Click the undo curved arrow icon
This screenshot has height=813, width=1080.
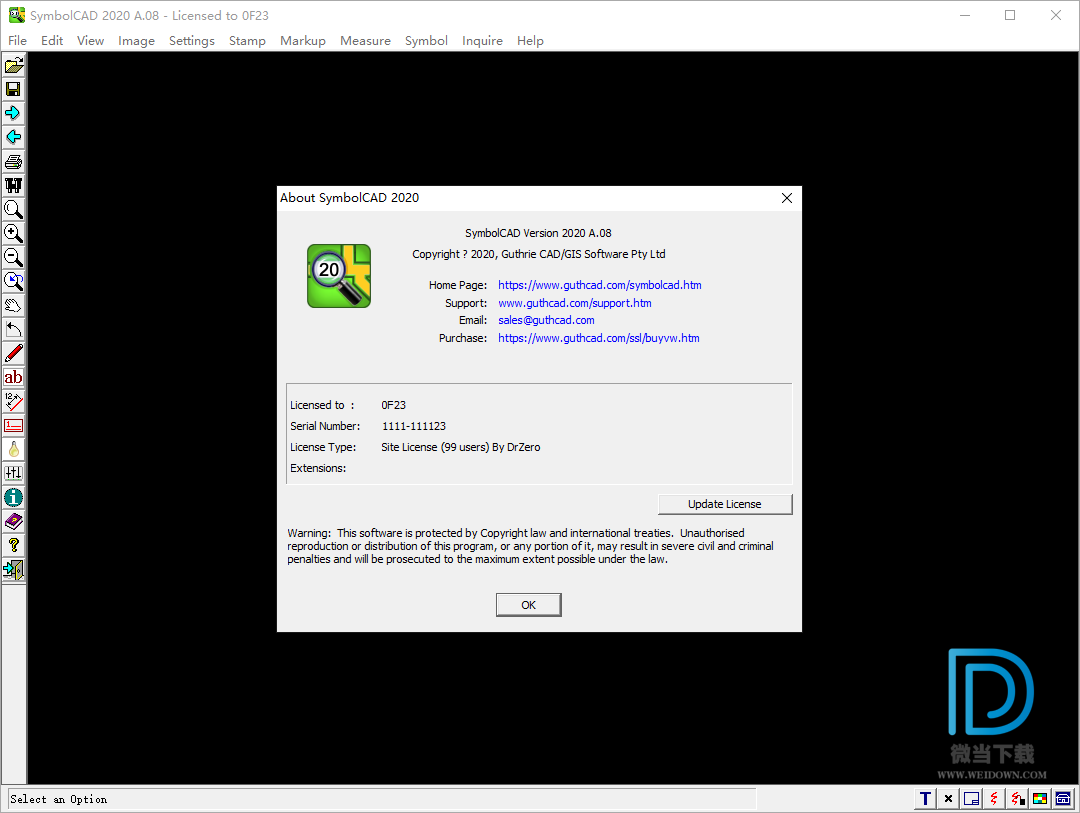pos(14,330)
